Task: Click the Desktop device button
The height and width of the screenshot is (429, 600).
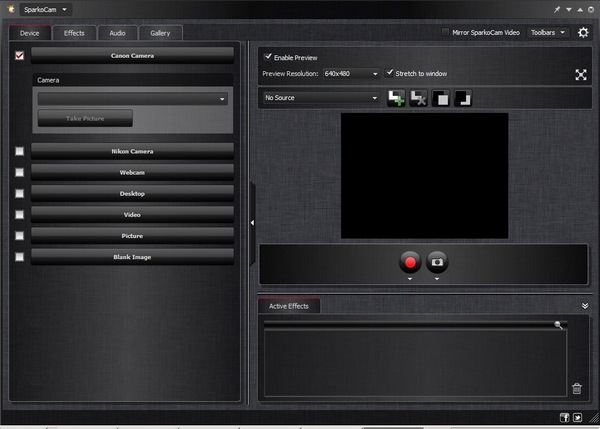Action: (132, 193)
